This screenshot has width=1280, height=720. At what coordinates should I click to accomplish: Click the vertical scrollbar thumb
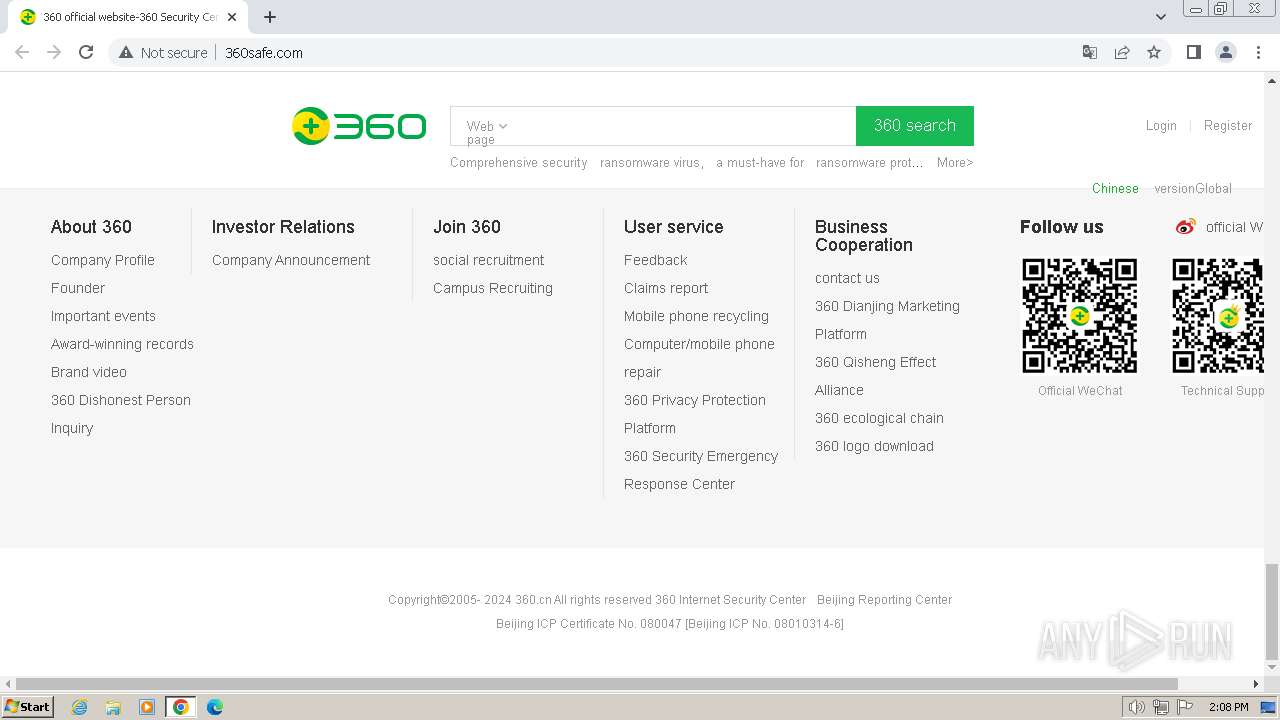(1272, 612)
